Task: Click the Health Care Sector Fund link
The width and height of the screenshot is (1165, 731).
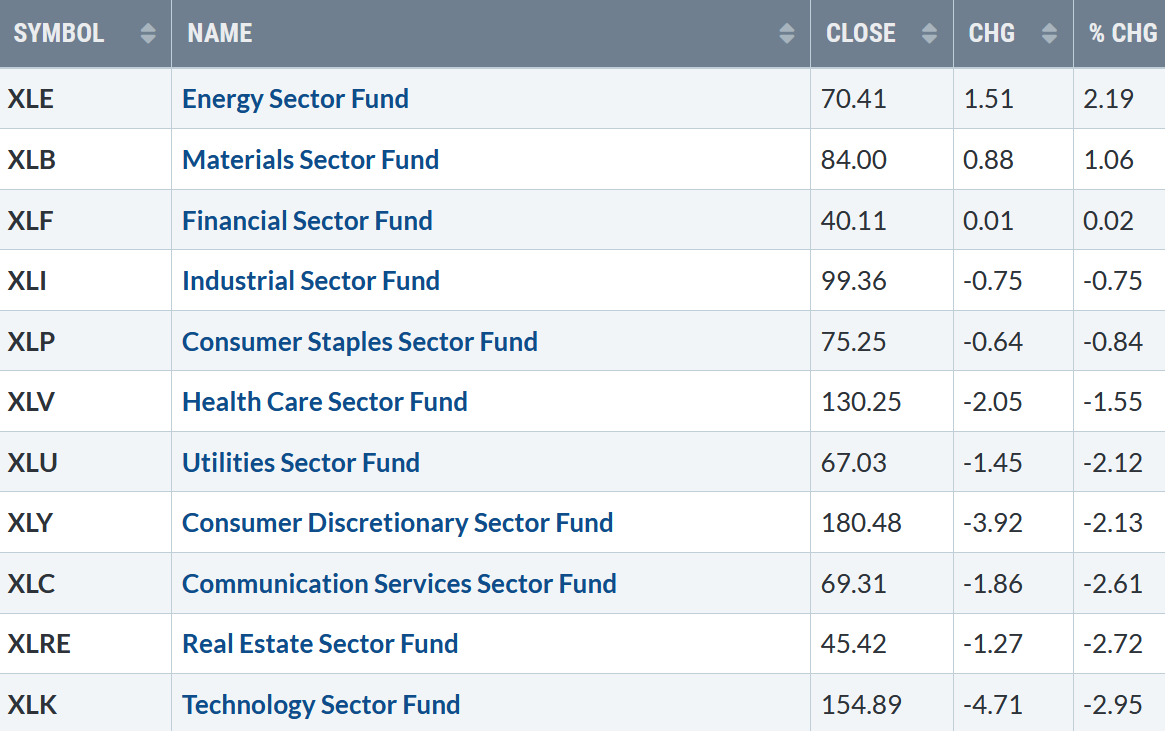Action: click(324, 402)
